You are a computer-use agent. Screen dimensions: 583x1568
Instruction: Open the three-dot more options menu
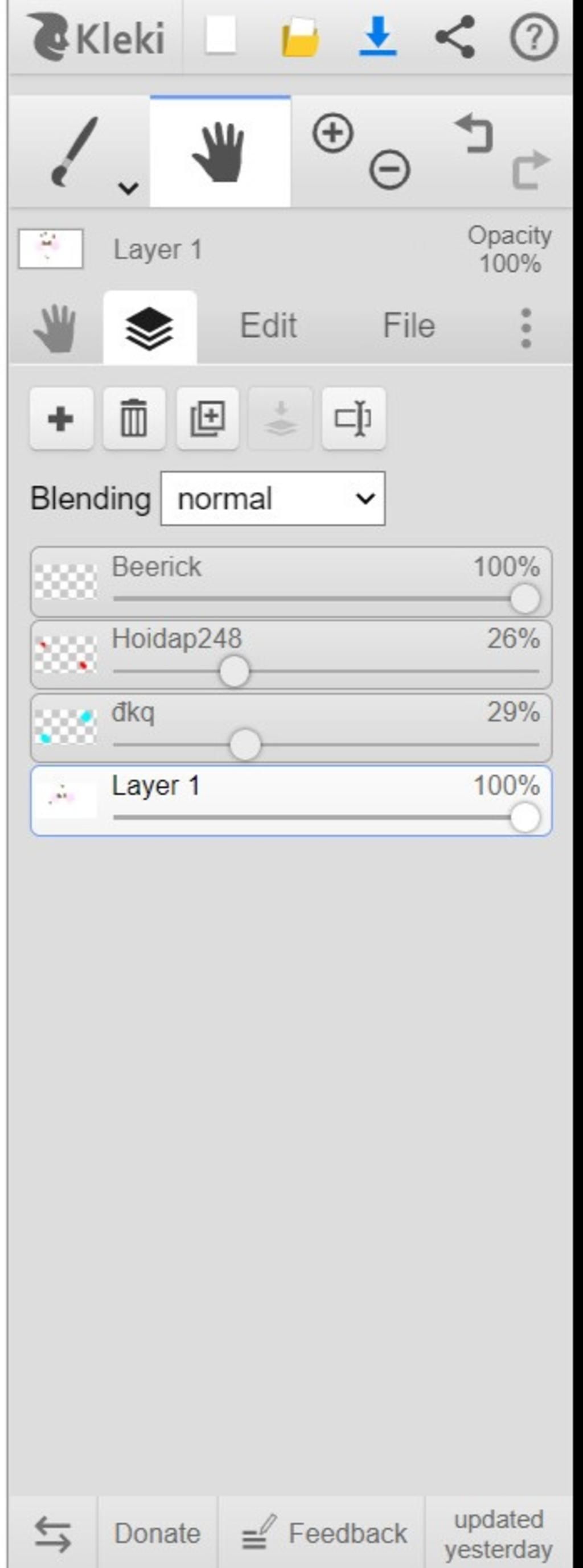point(525,328)
